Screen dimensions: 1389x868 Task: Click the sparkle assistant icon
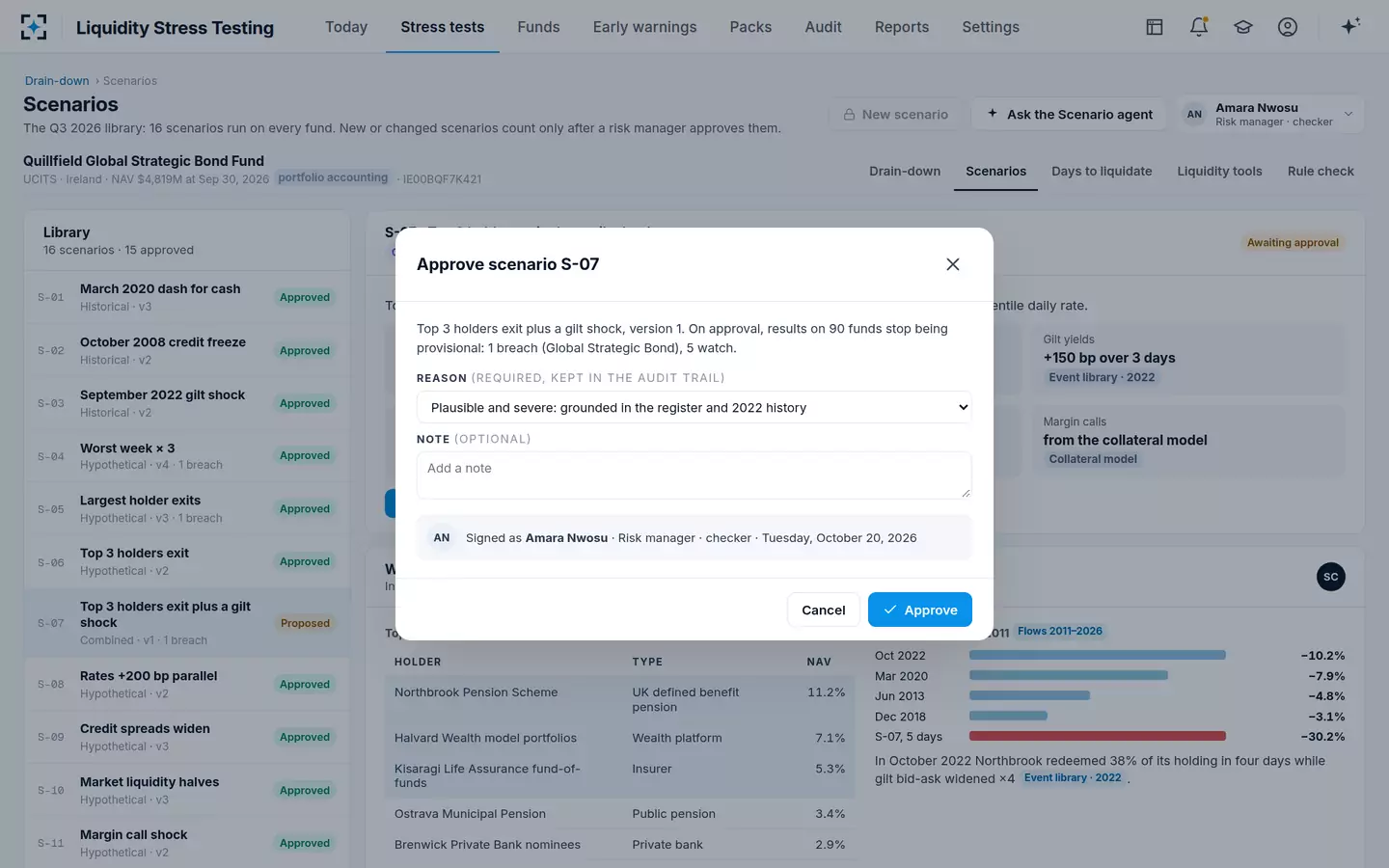tap(1350, 26)
